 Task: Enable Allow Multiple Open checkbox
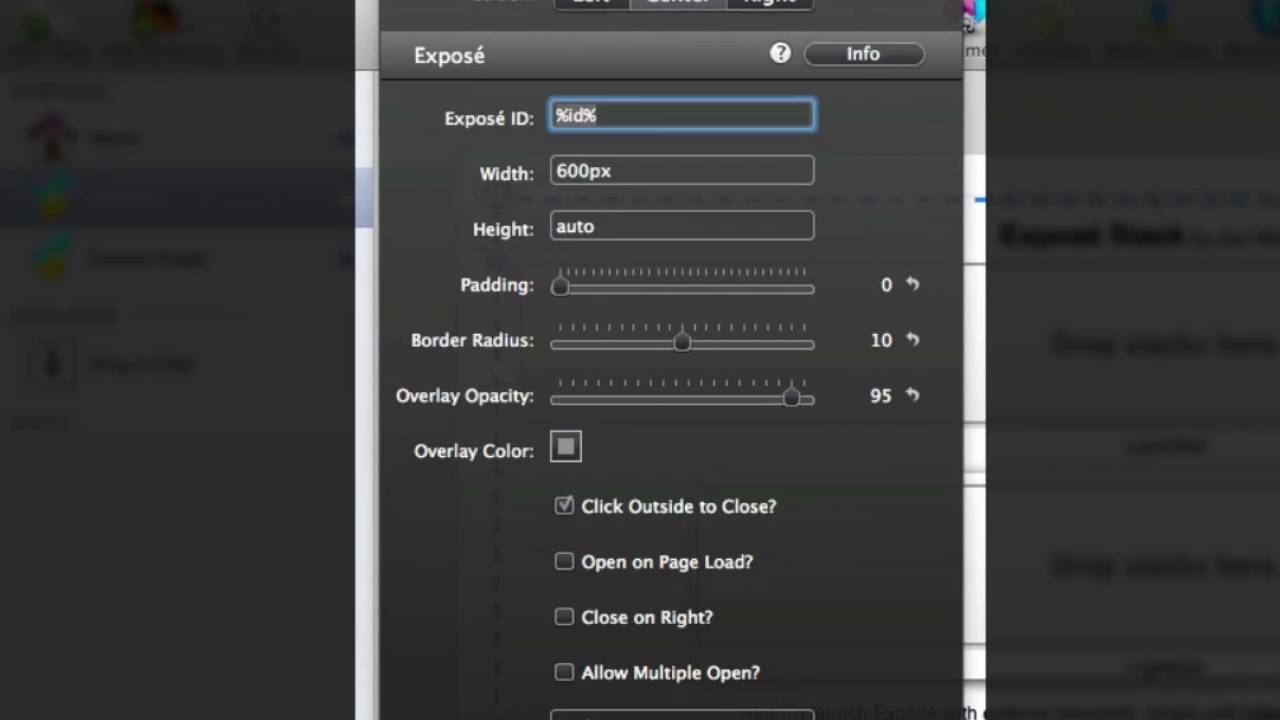[x=564, y=672]
